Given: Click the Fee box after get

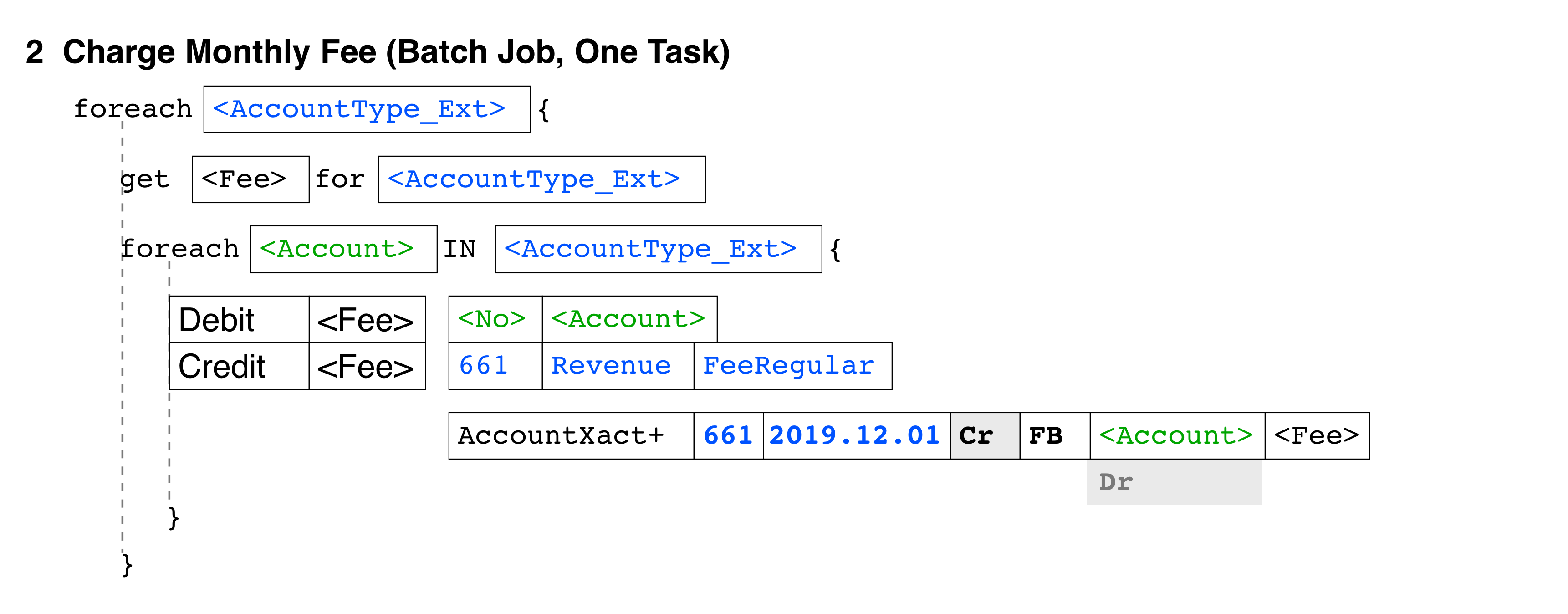Looking at the screenshot, I should pyautogui.click(x=251, y=179).
